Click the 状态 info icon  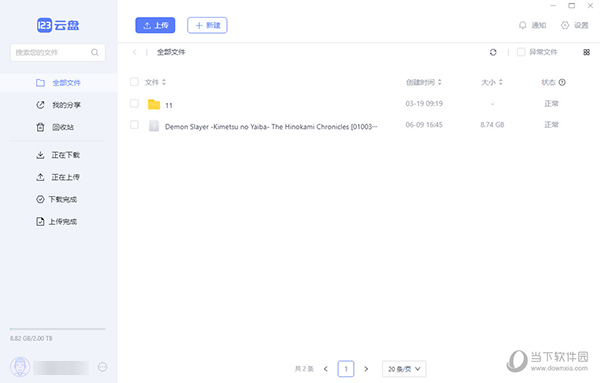(x=562, y=82)
